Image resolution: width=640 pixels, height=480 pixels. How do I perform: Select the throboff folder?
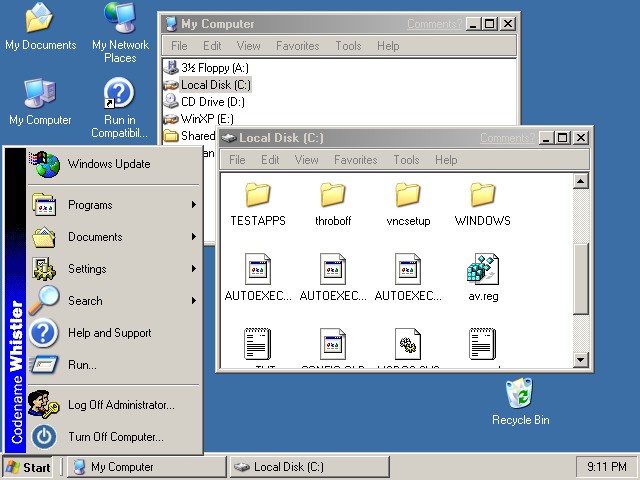(x=333, y=204)
